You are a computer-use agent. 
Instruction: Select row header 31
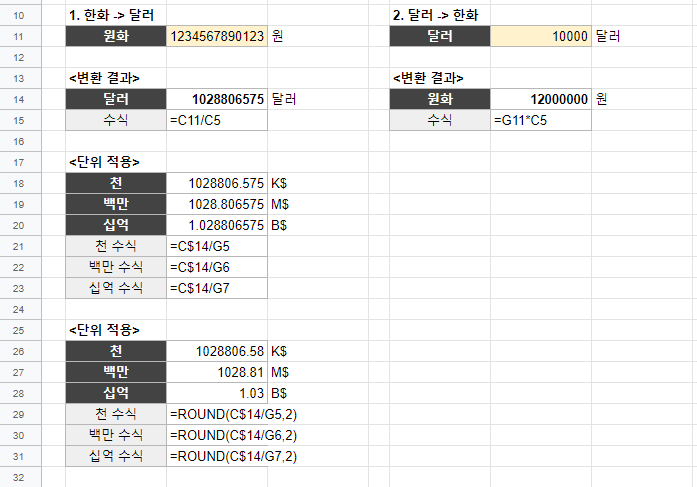tap(19, 456)
